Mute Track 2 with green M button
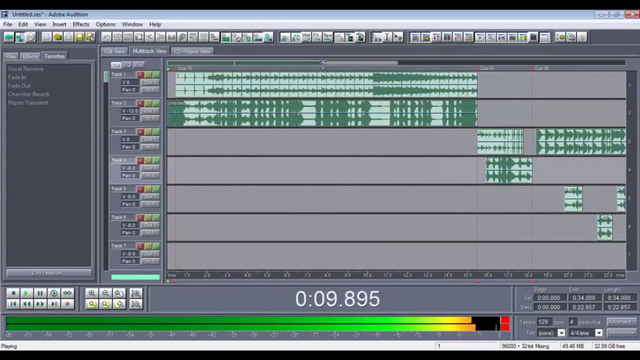640x360 pixels. pyautogui.click(x=156, y=103)
